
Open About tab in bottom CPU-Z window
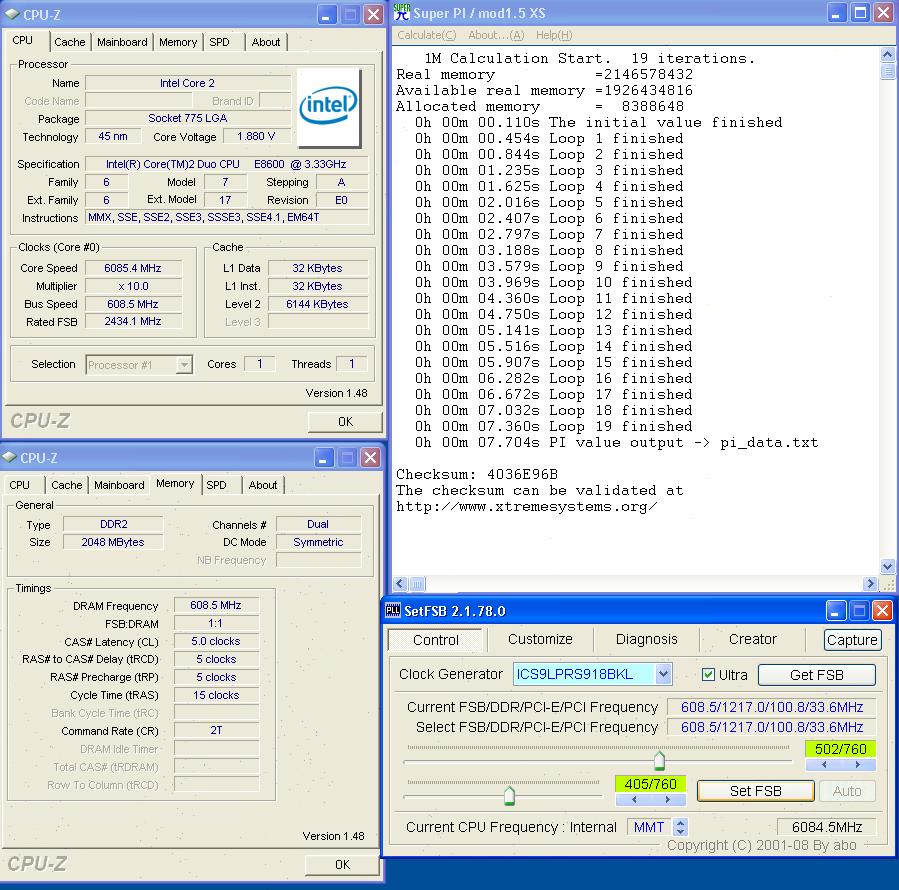(263, 485)
